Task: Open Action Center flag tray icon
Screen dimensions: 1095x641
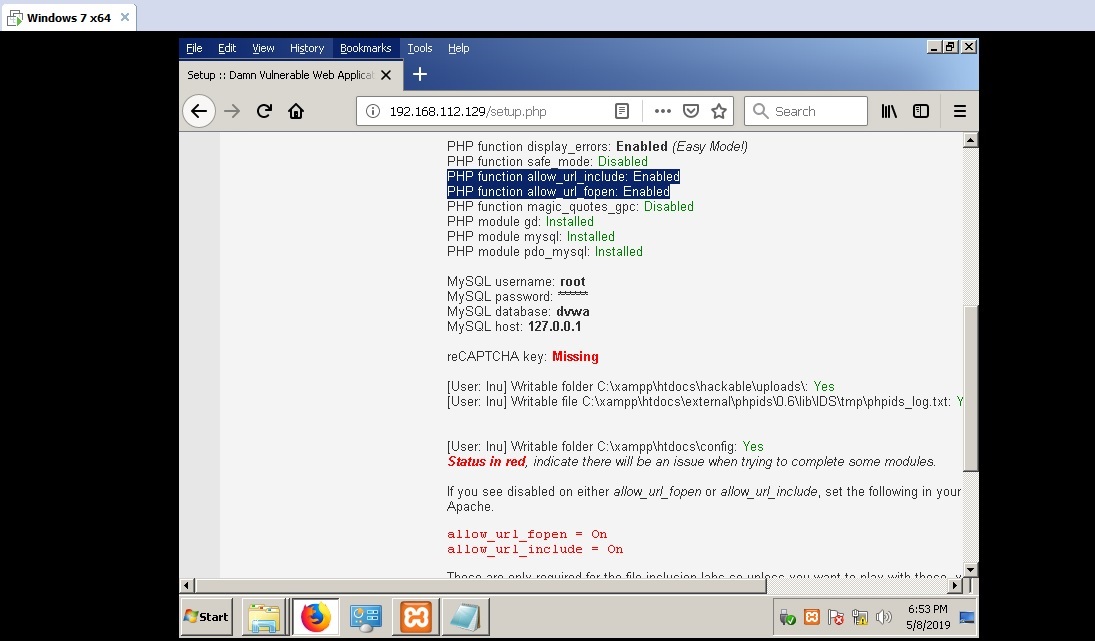Action: point(835,617)
